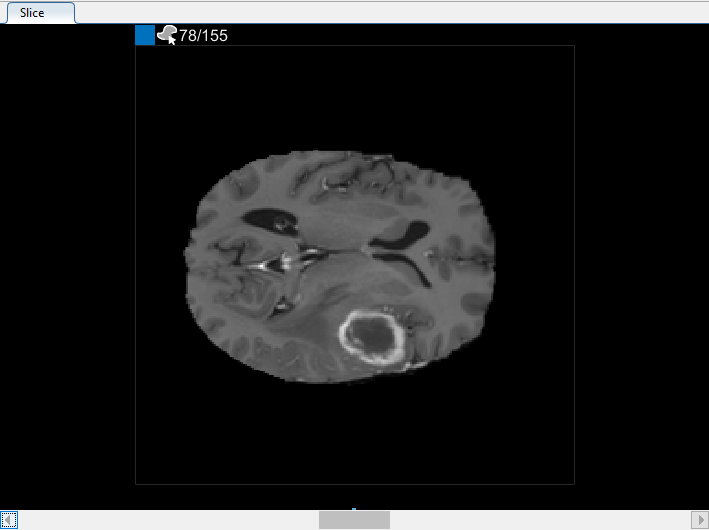Click the dark tumor core inside the bright ring
This screenshot has height=530, width=709.
[x=372, y=336]
